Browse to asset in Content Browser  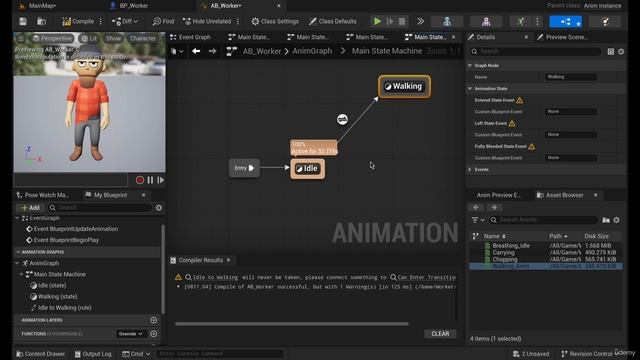click(x=41, y=21)
